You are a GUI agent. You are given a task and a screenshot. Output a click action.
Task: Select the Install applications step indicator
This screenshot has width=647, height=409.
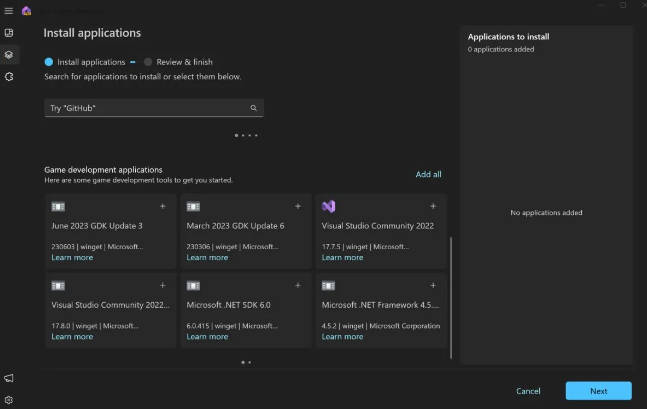85,62
